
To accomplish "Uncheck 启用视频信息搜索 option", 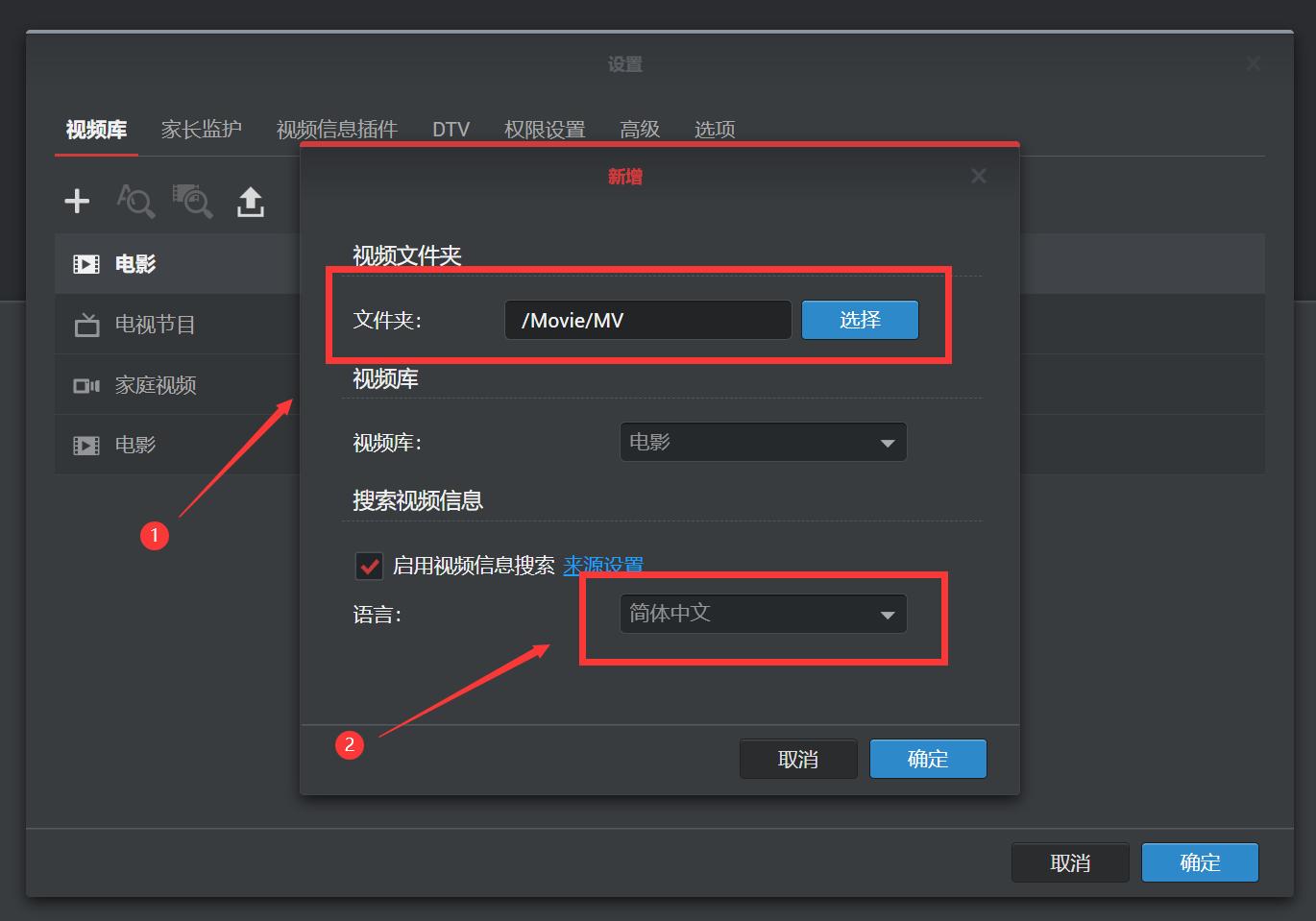I will 369,566.
